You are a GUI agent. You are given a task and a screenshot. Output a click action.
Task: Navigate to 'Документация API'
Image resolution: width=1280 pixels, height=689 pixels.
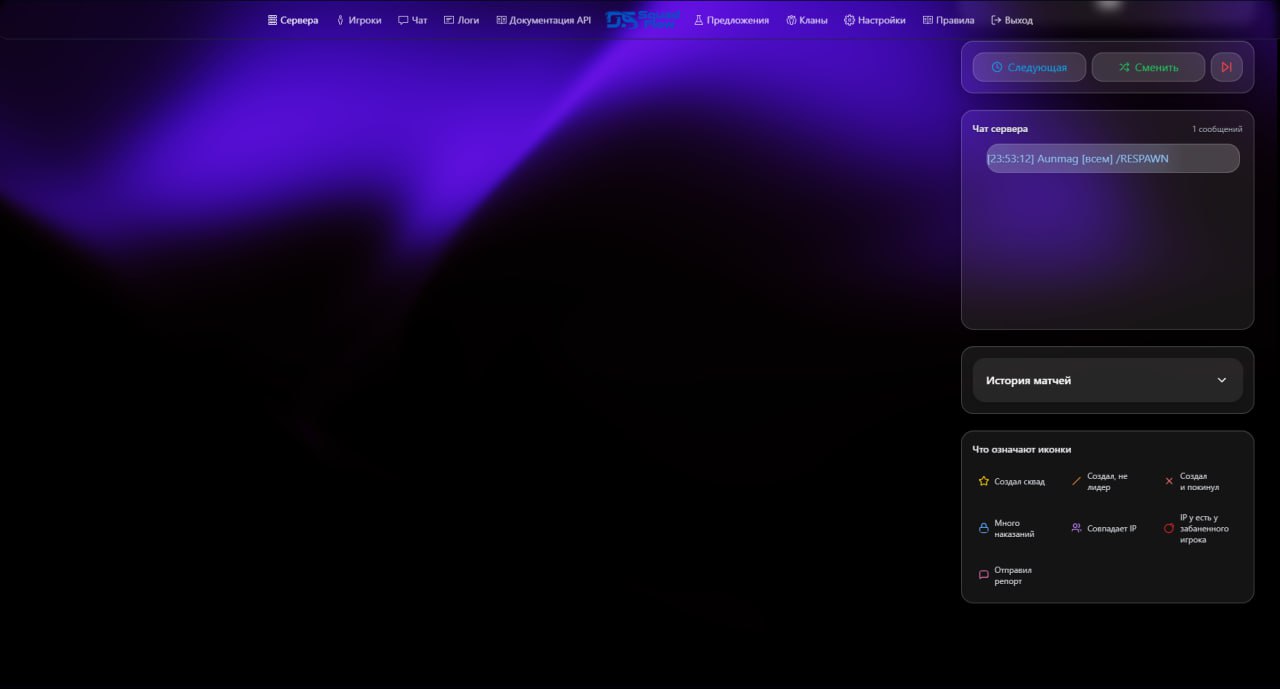click(x=542, y=19)
